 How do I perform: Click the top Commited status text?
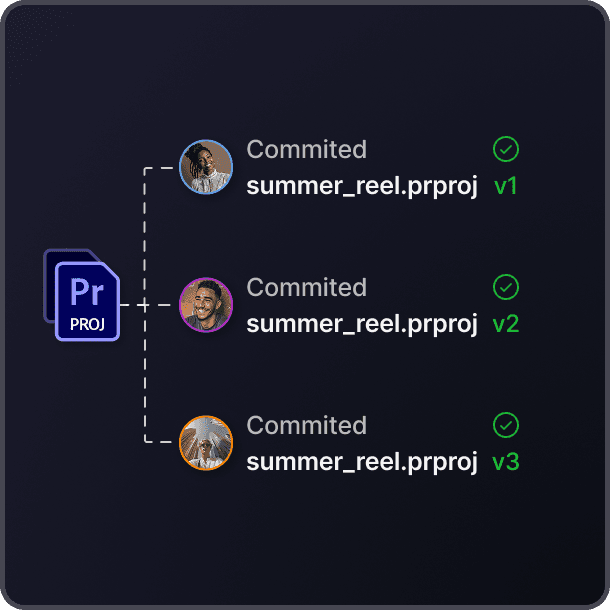(x=306, y=150)
